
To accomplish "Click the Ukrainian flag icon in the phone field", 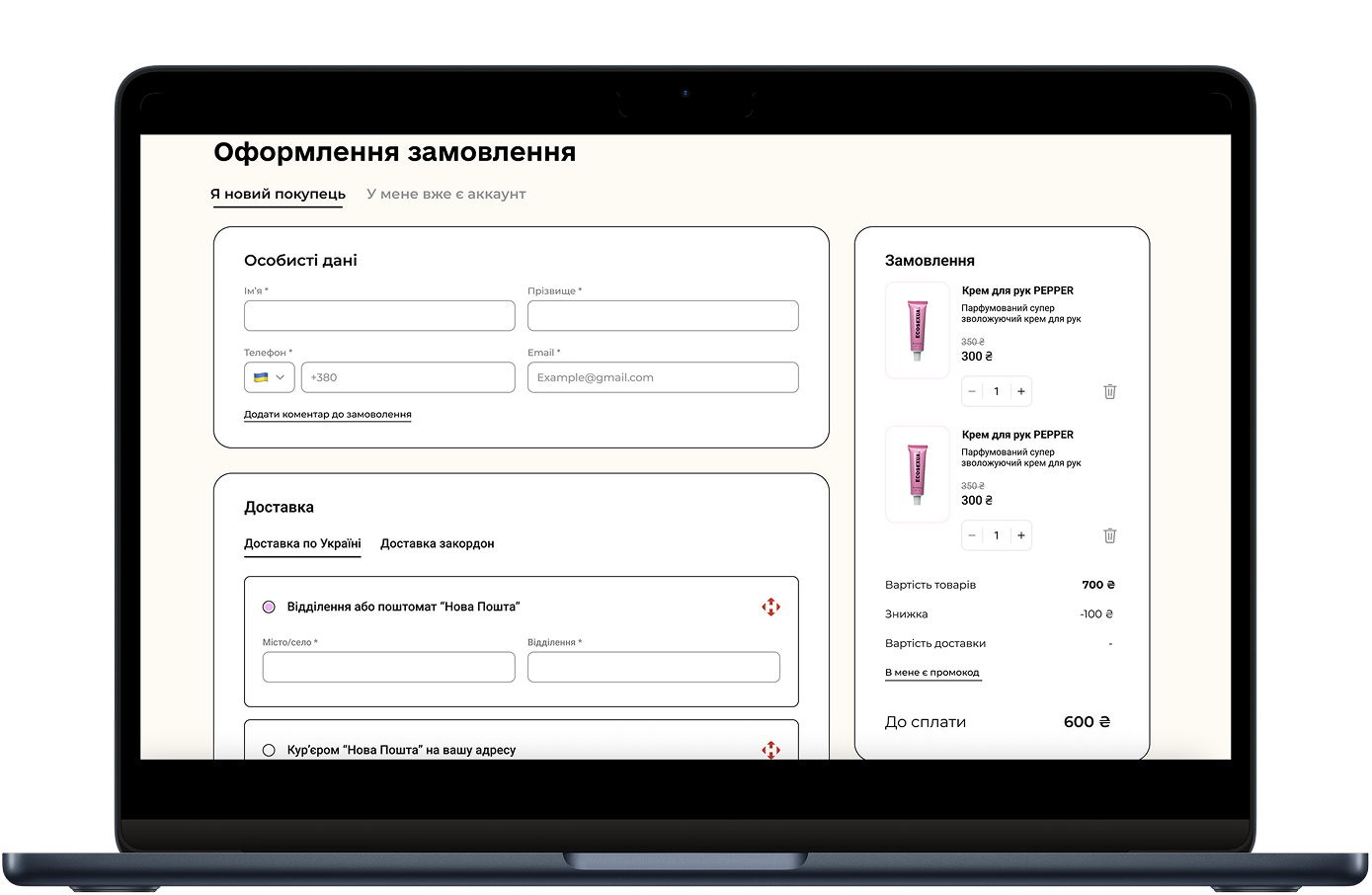I will [x=261, y=376].
